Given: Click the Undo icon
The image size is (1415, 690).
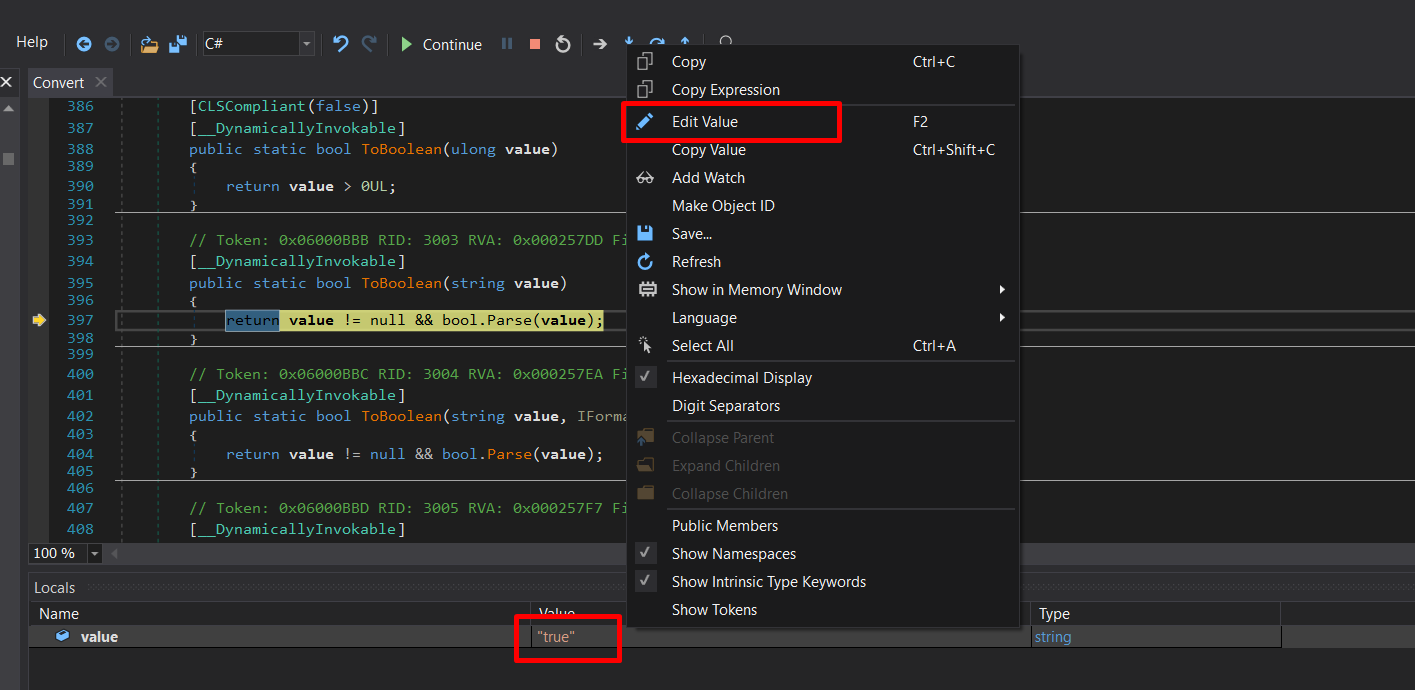Looking at the screenshot, I should click(340, 44).
